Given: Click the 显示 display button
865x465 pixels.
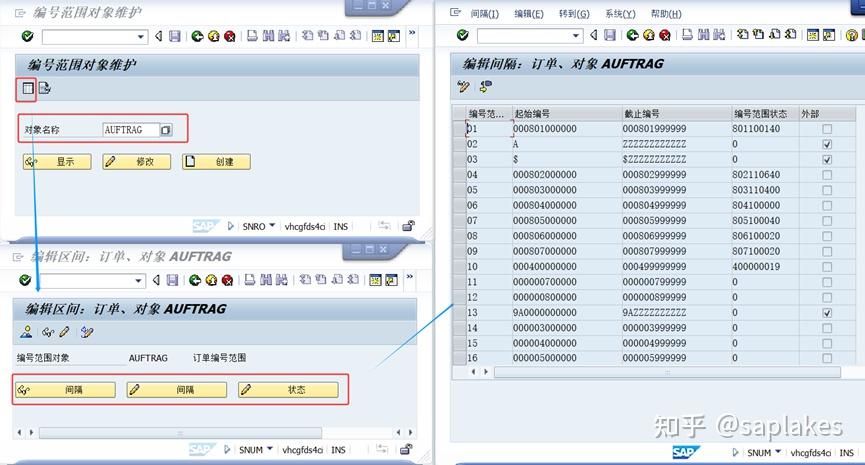Looking at the screenshot, I should 57,162.
